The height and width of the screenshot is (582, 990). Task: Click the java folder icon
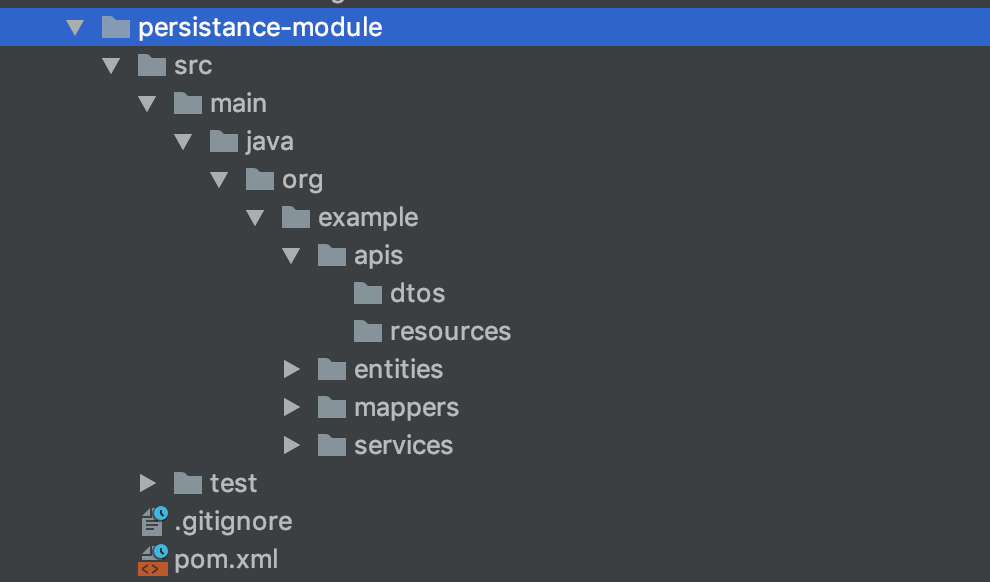pyautogui.click(x=224, y=141)
